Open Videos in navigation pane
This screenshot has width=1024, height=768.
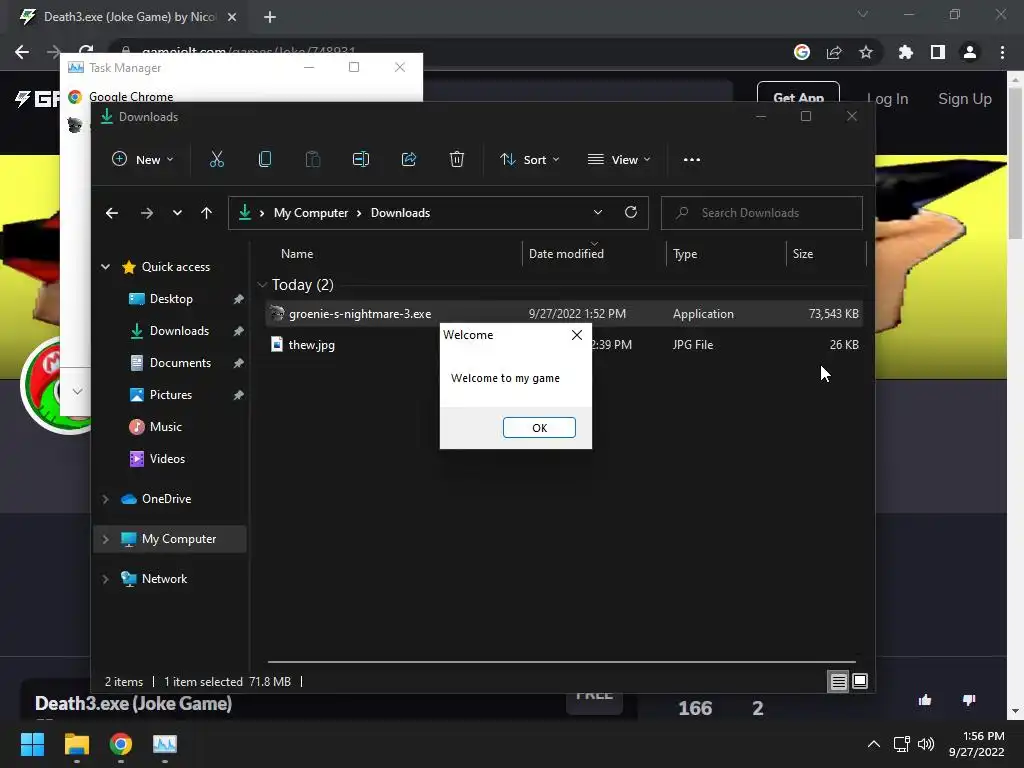pos(167,458)
